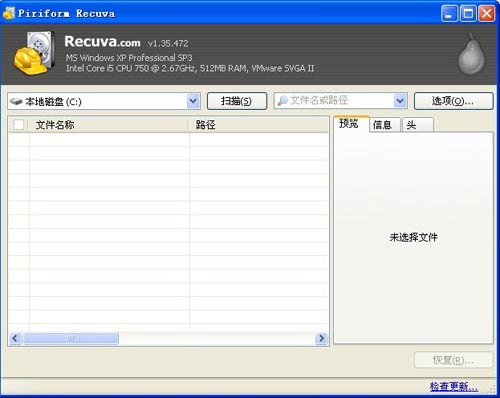Sort by the 路径 column header

259,125
